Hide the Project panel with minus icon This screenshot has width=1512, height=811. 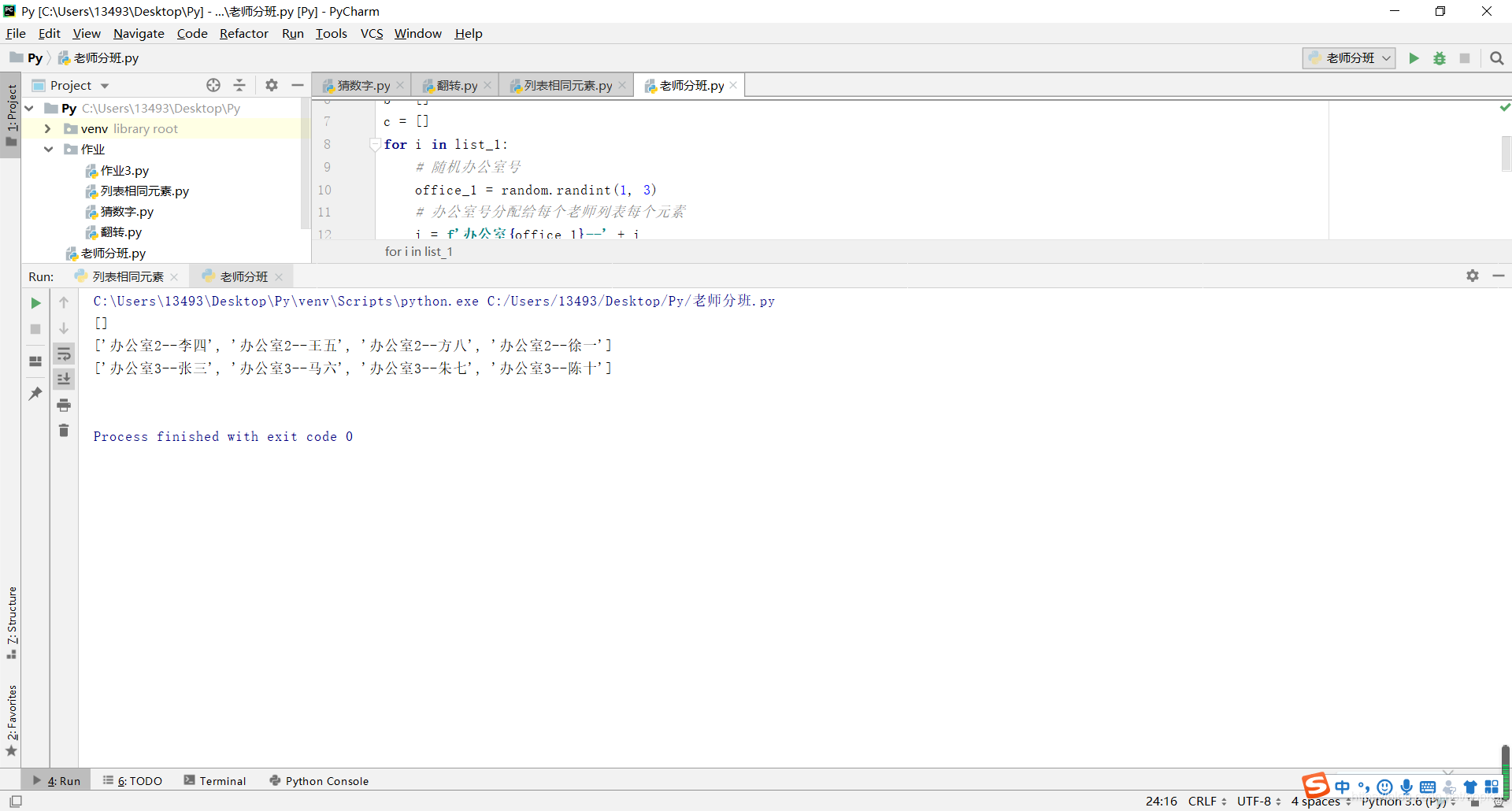click(298, 85)
